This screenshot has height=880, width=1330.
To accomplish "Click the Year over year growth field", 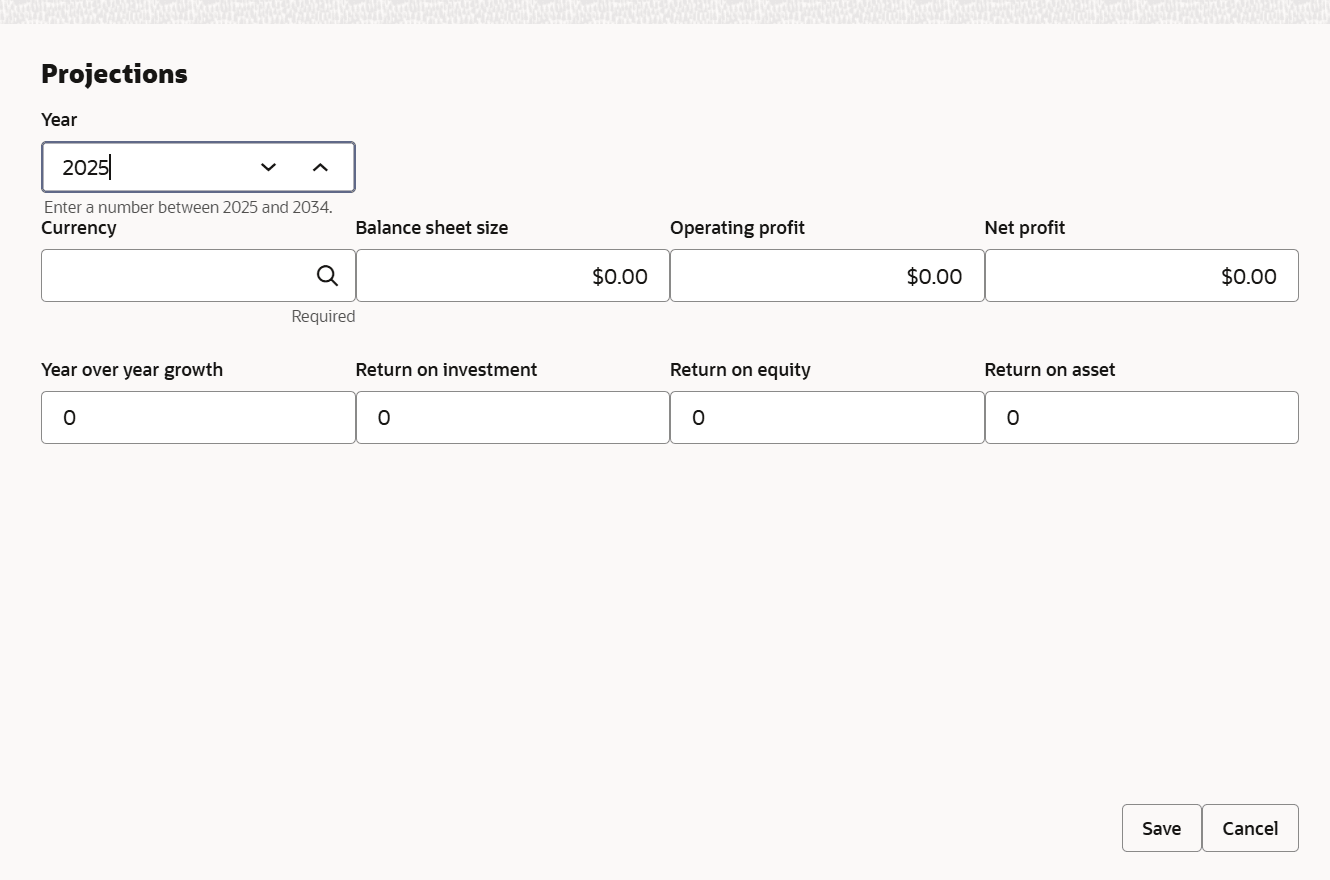I will tap(198, 418).
